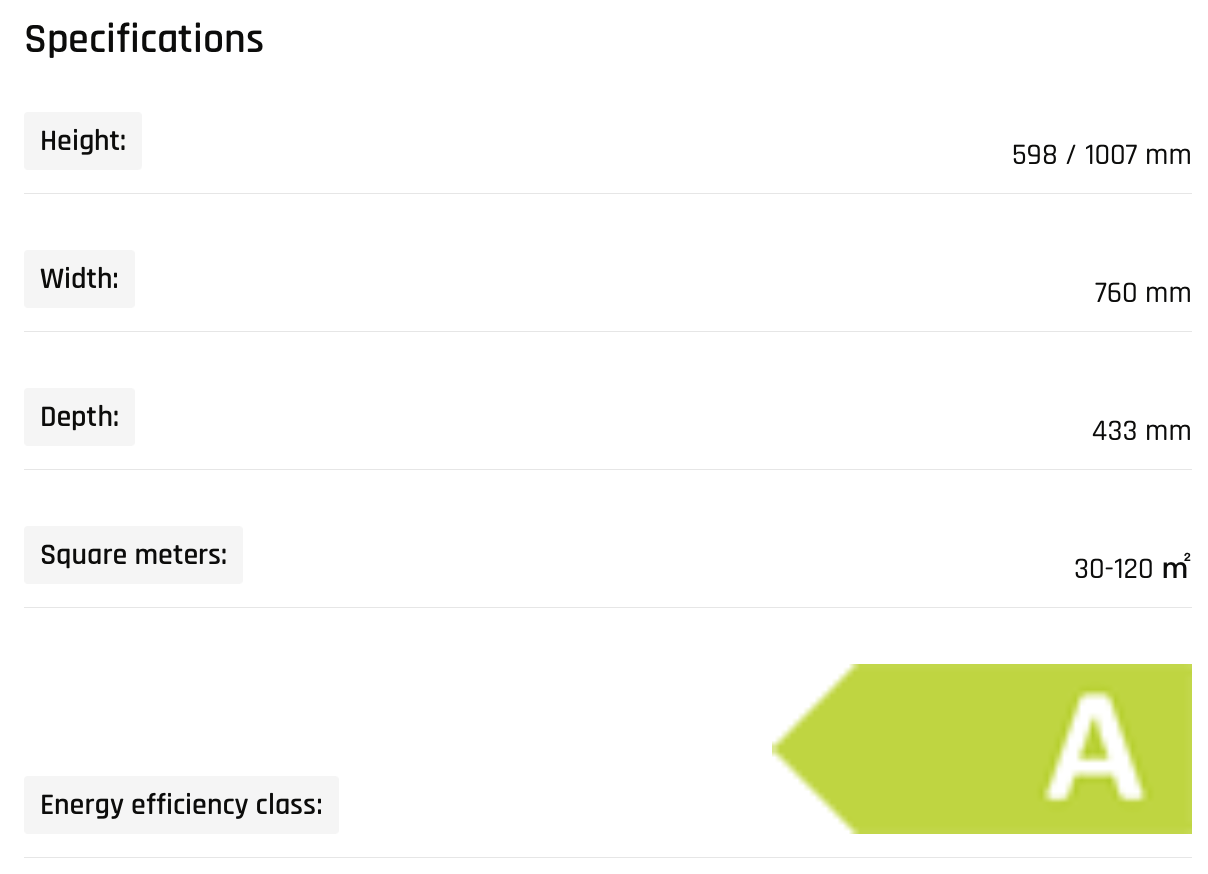Click the divider below energy efficiency row
1208x874 pixels.
(608, 857)
